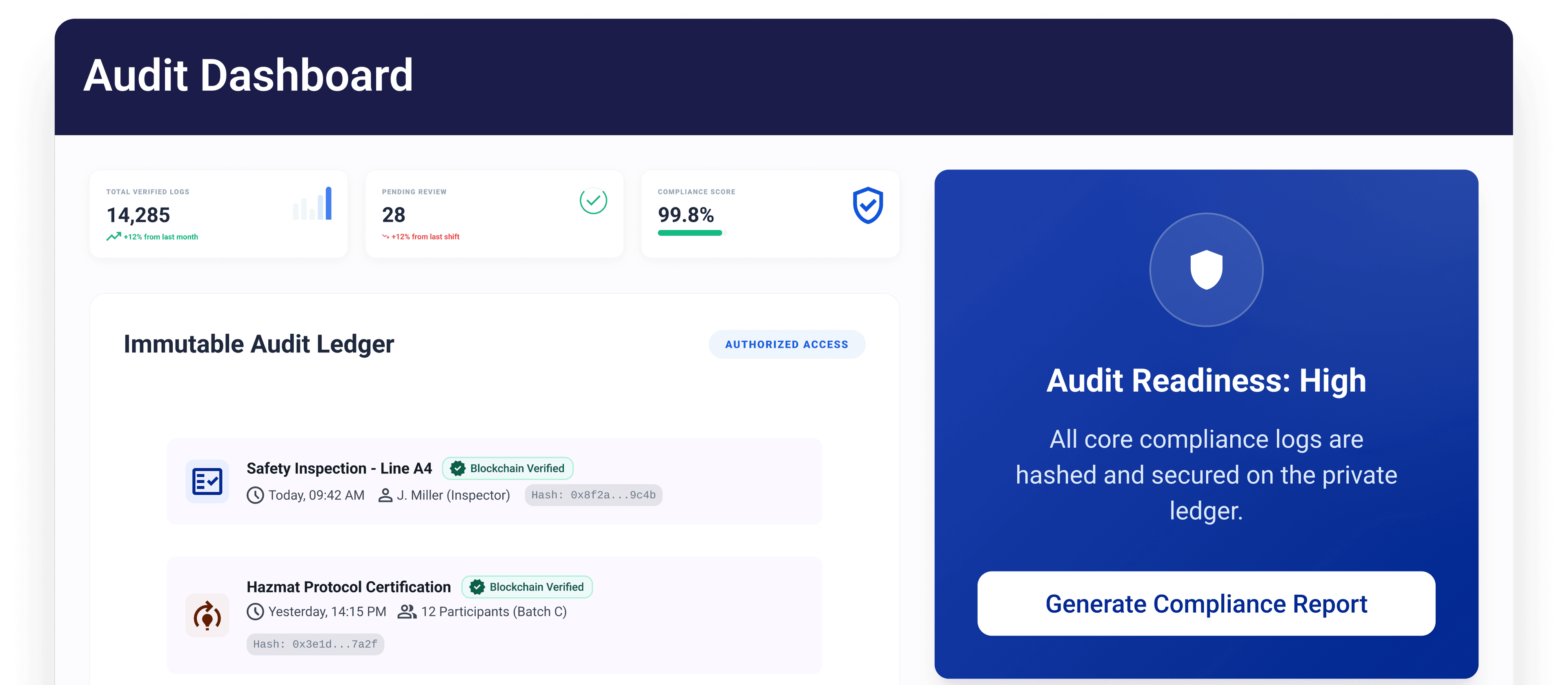Click the Immutable Audit Ledger heading
Viewport: 1568px width, 685px height.
259,344
